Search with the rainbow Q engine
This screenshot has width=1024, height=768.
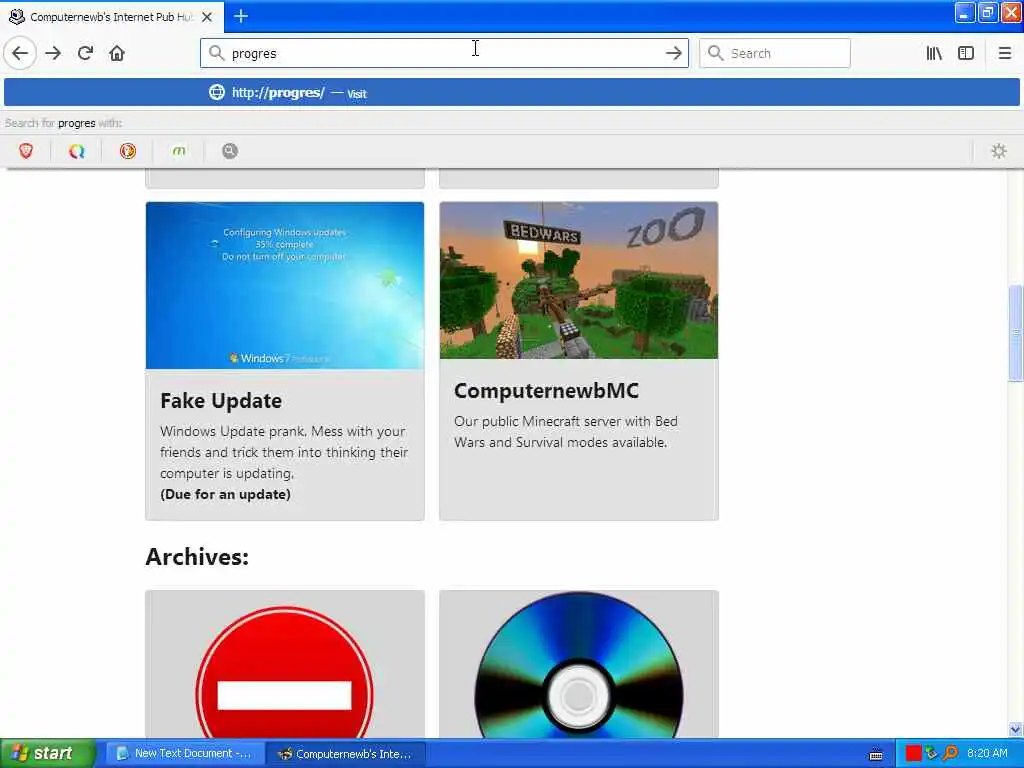click(x=77, y=151)
